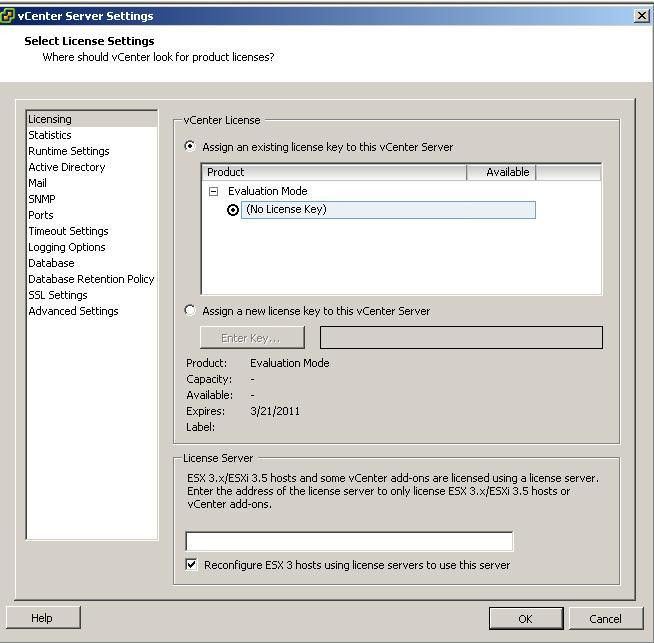Uncheck Reconfigure ESX 3 hosts checkbox
Screen dimensions: 654x643
click(191, 565)
